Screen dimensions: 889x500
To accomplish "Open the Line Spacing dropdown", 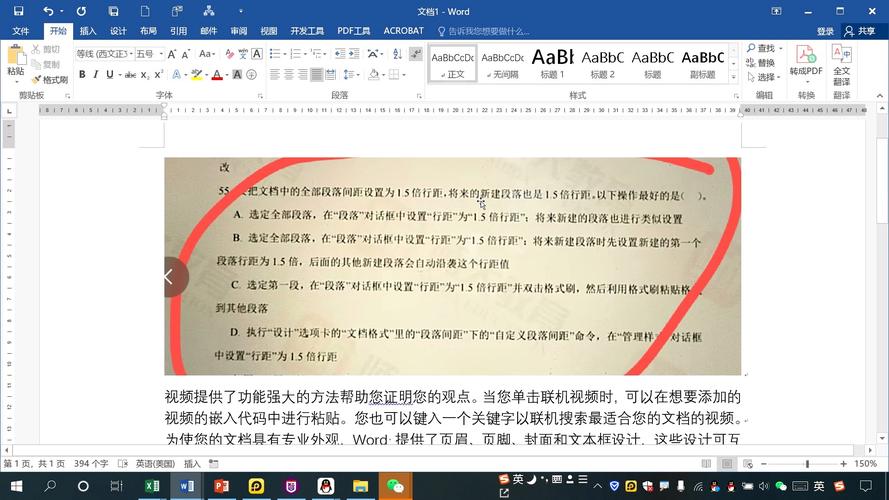I will coord(352,74).
